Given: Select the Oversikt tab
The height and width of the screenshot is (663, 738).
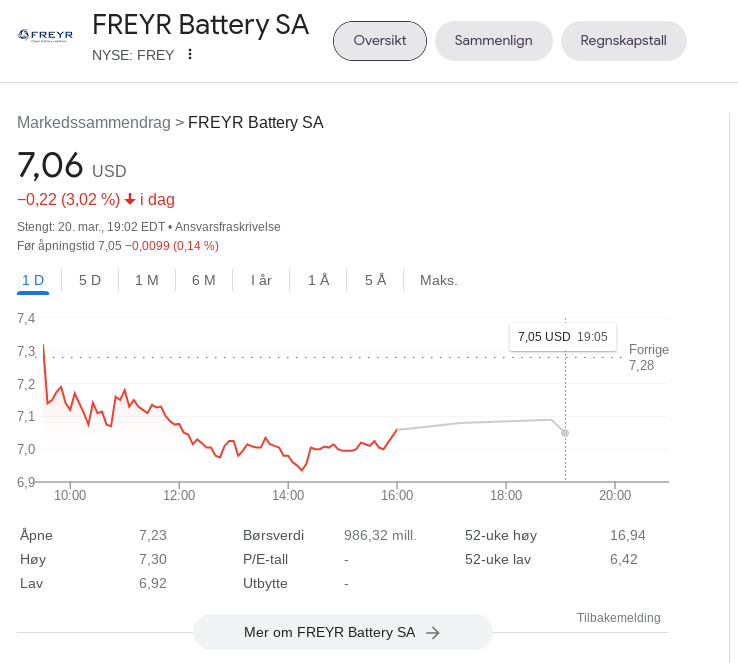Looking at the screenshot, I should (380, 40).
